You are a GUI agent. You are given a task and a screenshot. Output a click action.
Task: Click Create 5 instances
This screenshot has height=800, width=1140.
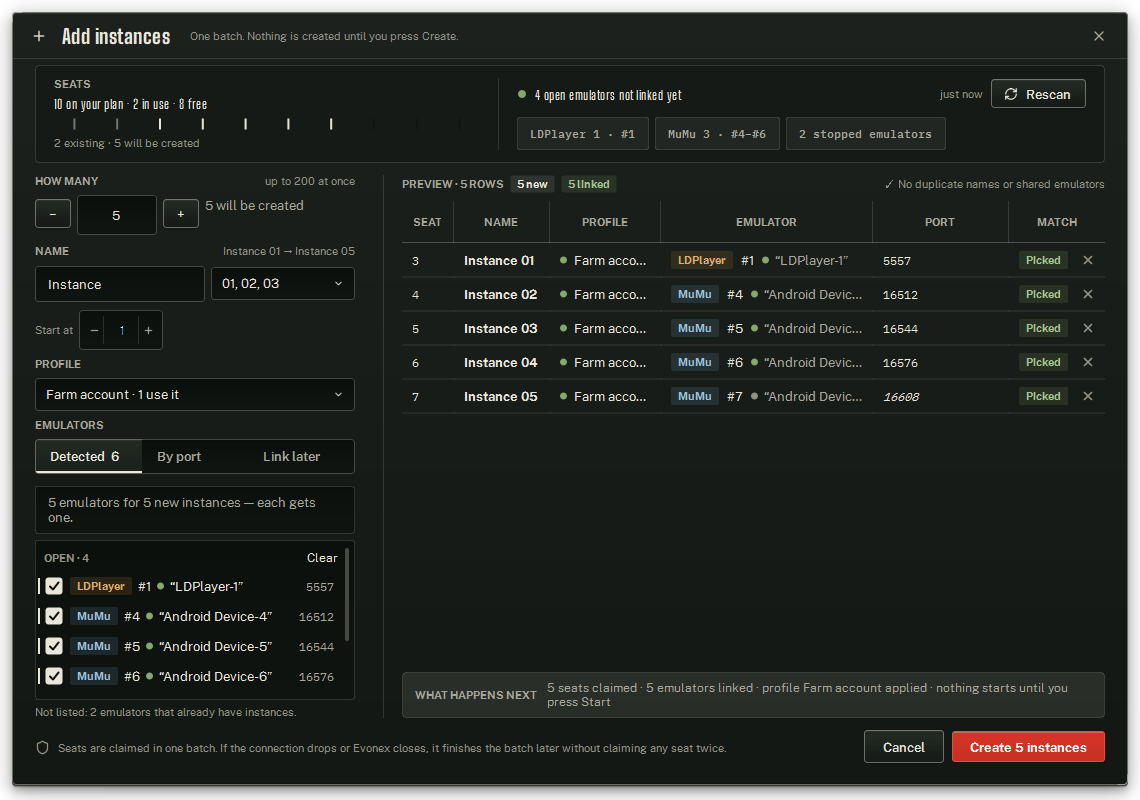tap(1028, 747)
